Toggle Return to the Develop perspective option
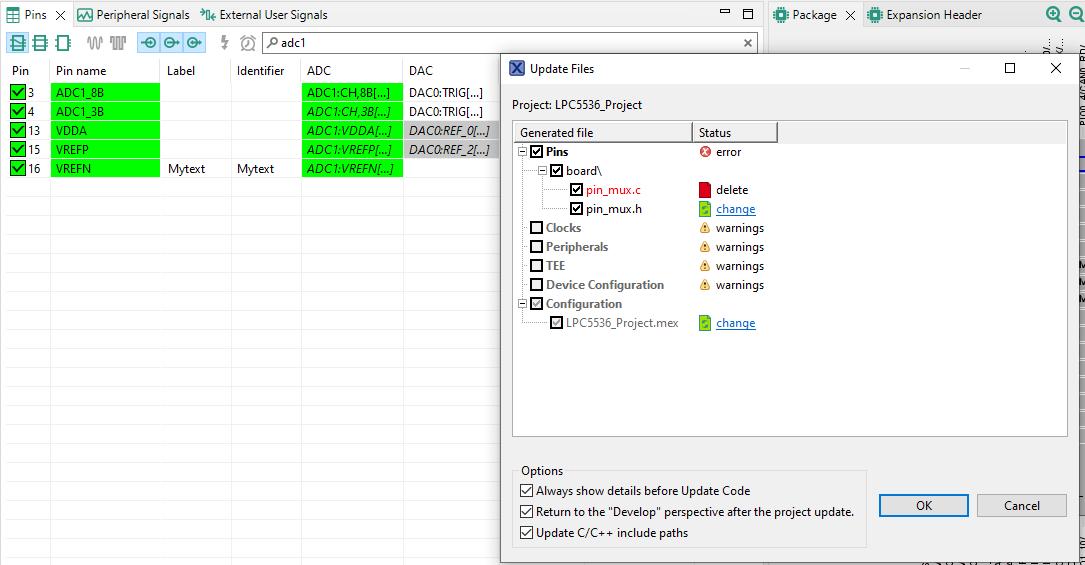 [x=527, y=512]
